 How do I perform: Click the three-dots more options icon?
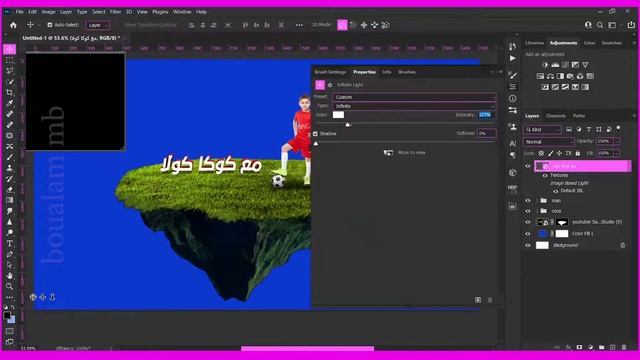point(299,25)
